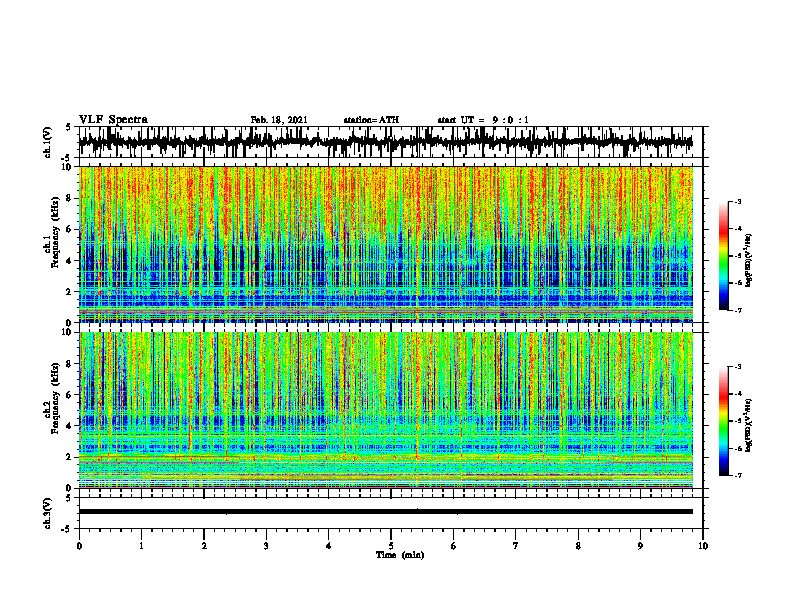Click time axis tick label '6'
This screenshot has width=792, height=612.
pyautogui.click(x=453, y=546)
